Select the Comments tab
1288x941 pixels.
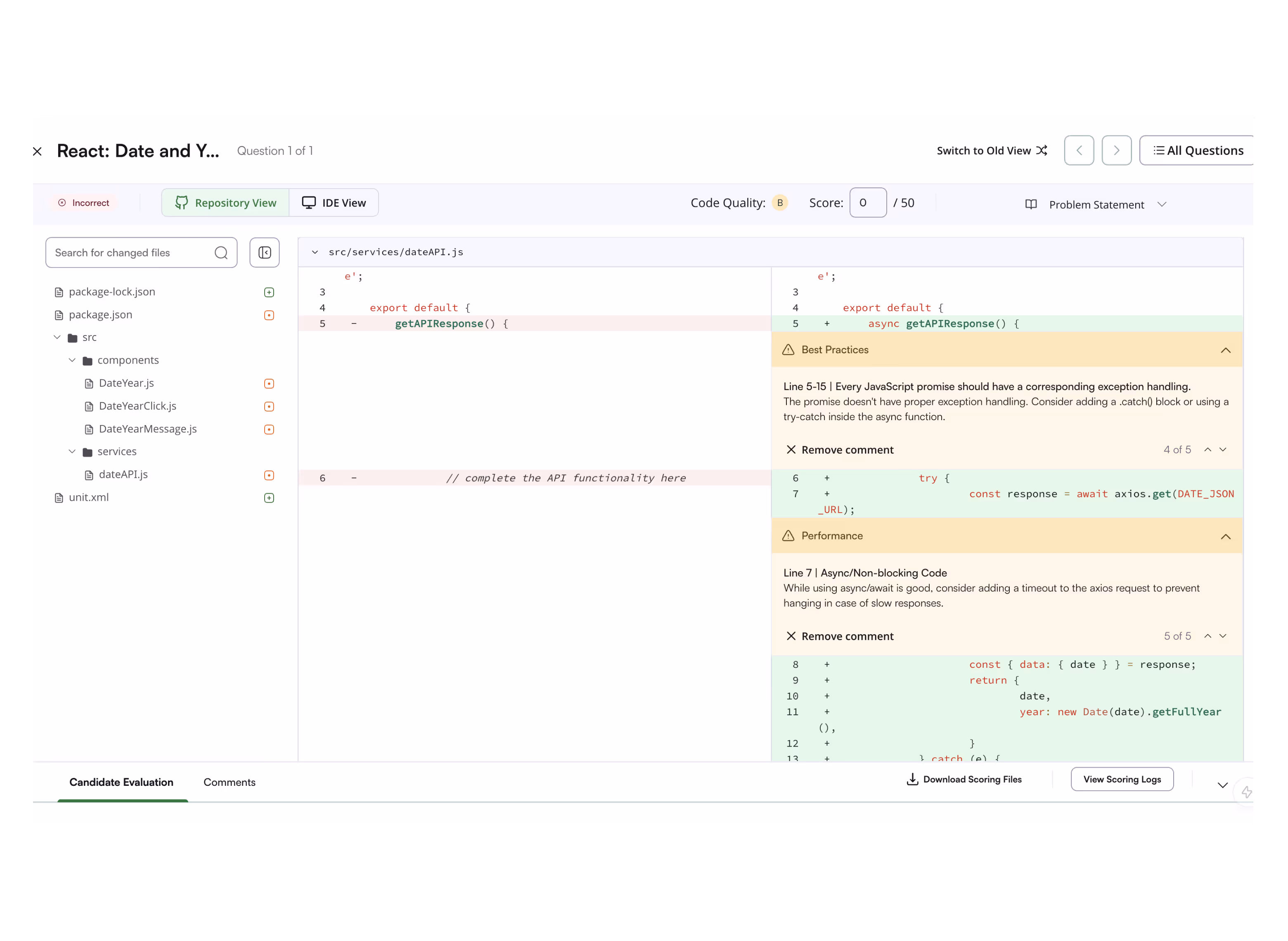point(230,782)
